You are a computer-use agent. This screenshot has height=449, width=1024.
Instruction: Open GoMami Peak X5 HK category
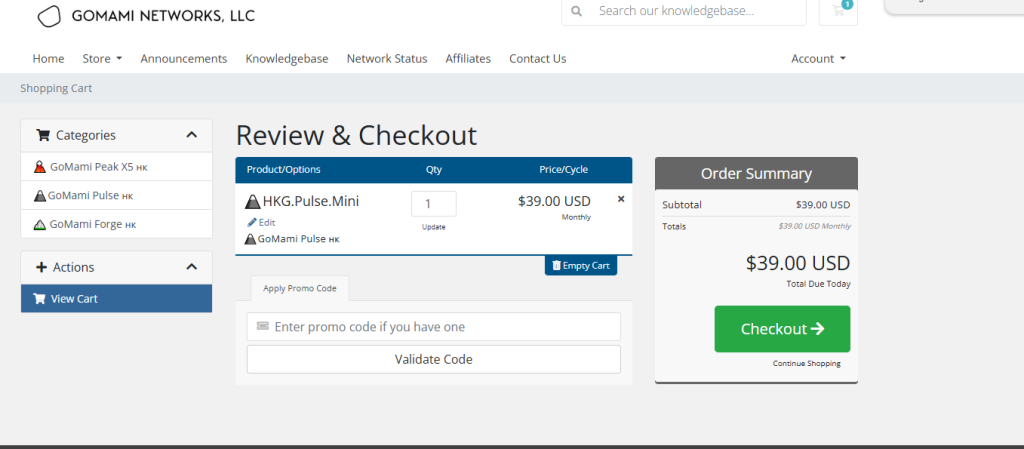116,167
